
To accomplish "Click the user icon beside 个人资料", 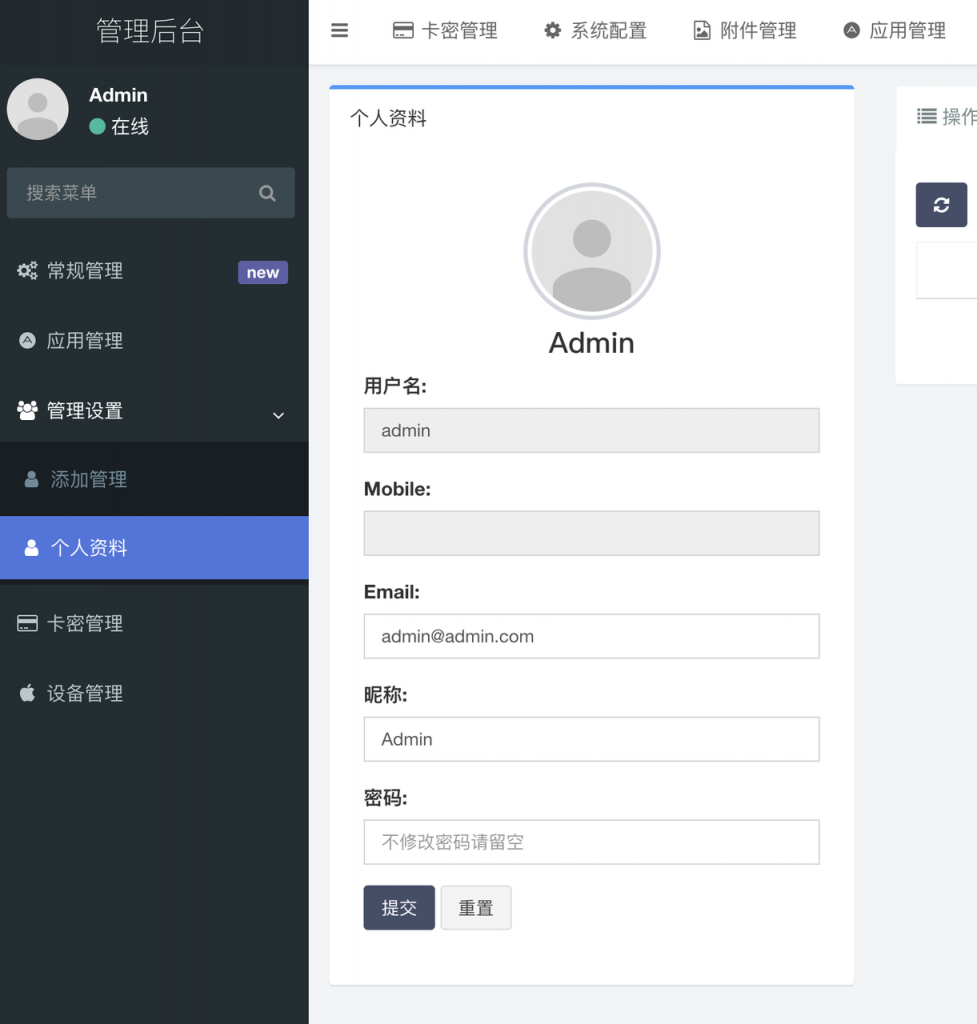I will 31,548.
